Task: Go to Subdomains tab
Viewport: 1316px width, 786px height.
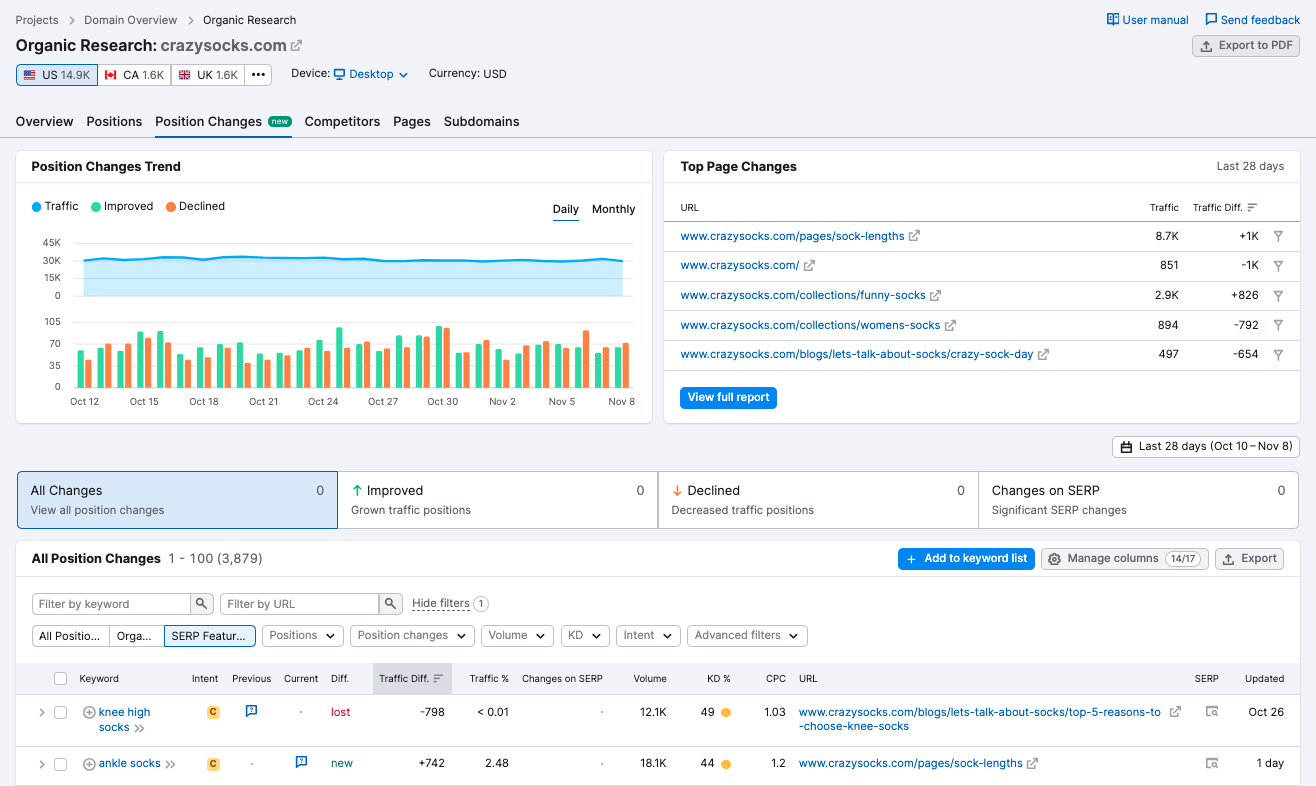Action: point(481,121)
